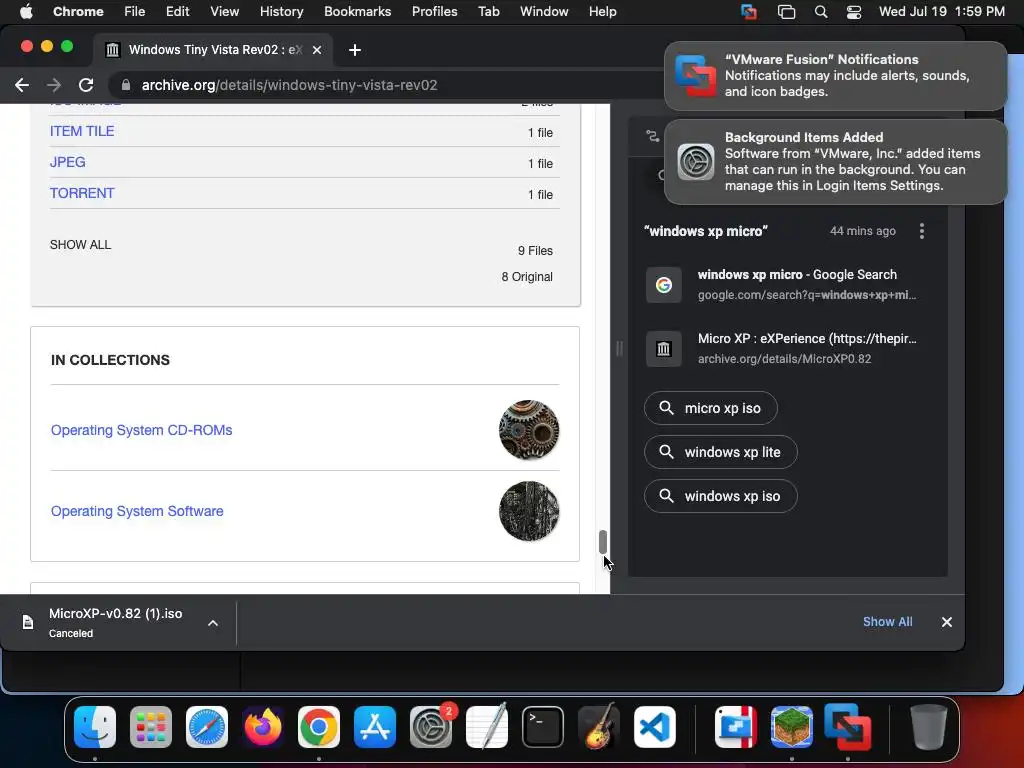
Task: Click the page vertical scrollbar thumb
Action: (603, 542)
